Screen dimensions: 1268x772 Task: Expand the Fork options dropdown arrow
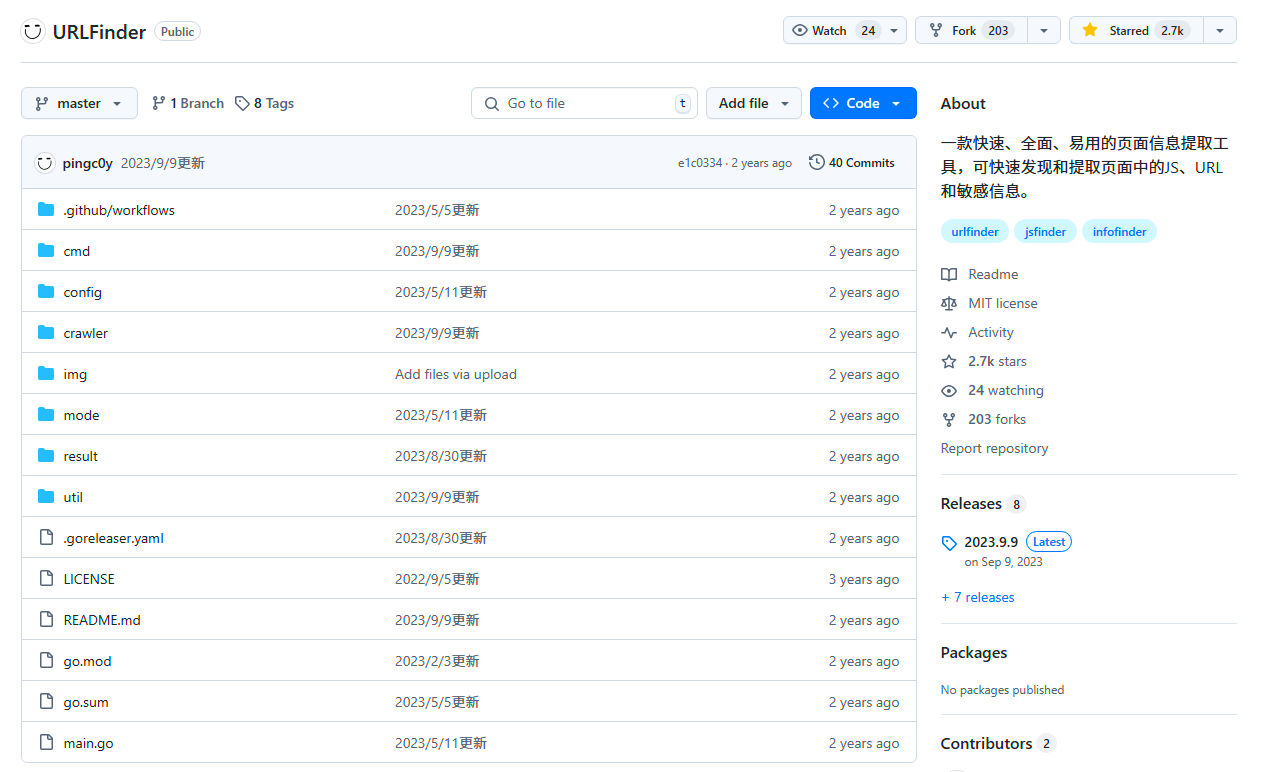1044,30
